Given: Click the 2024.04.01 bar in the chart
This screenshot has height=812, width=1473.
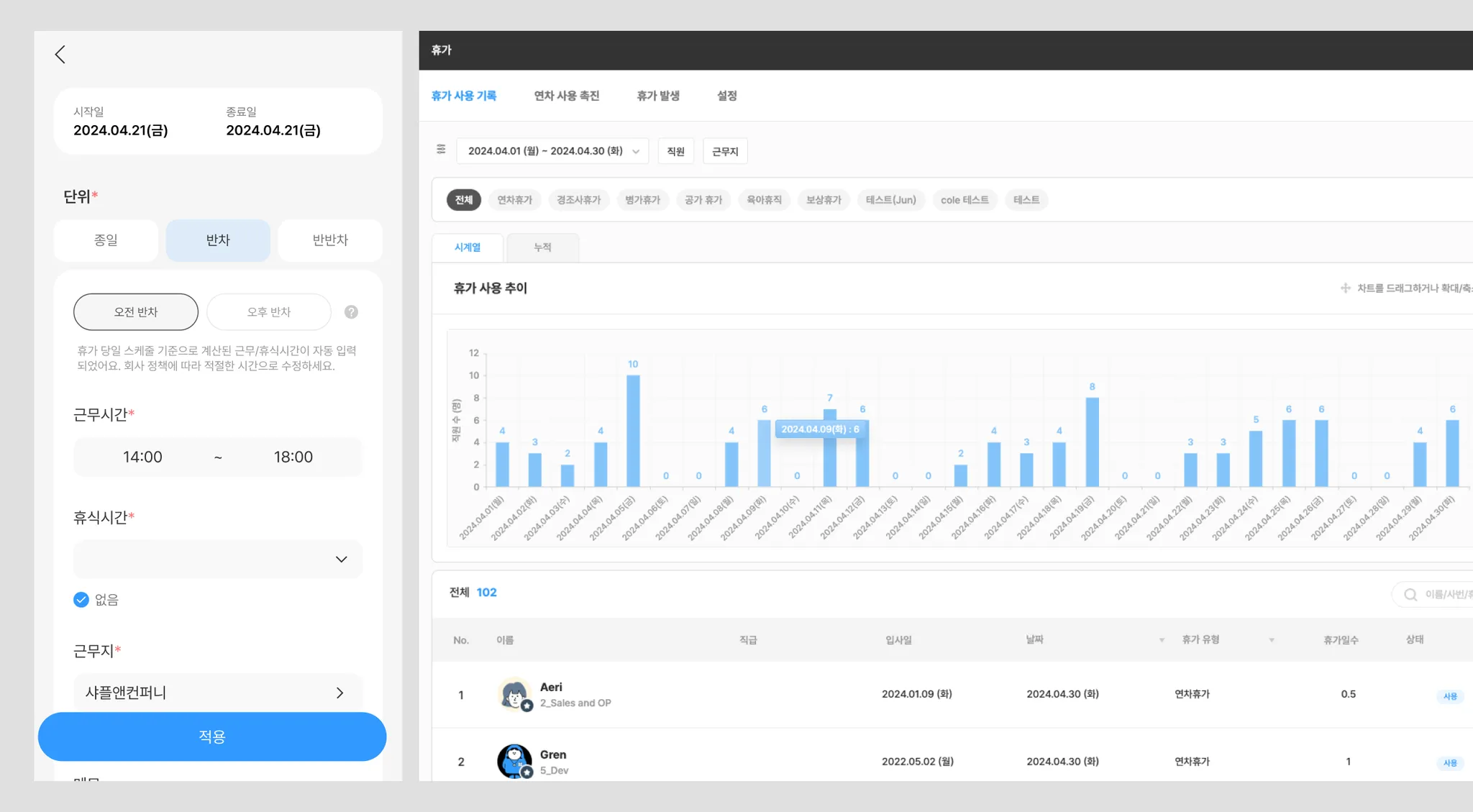Looking at the screenshot, I should pyautogui.click(x=502, y=465).
